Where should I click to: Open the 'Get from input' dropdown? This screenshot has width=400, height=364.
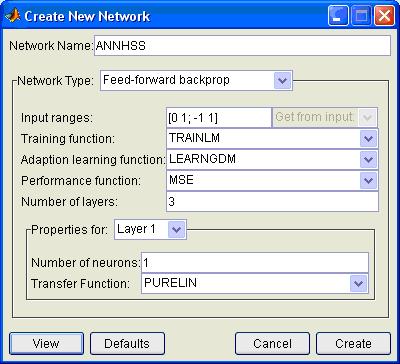point(325,117)
